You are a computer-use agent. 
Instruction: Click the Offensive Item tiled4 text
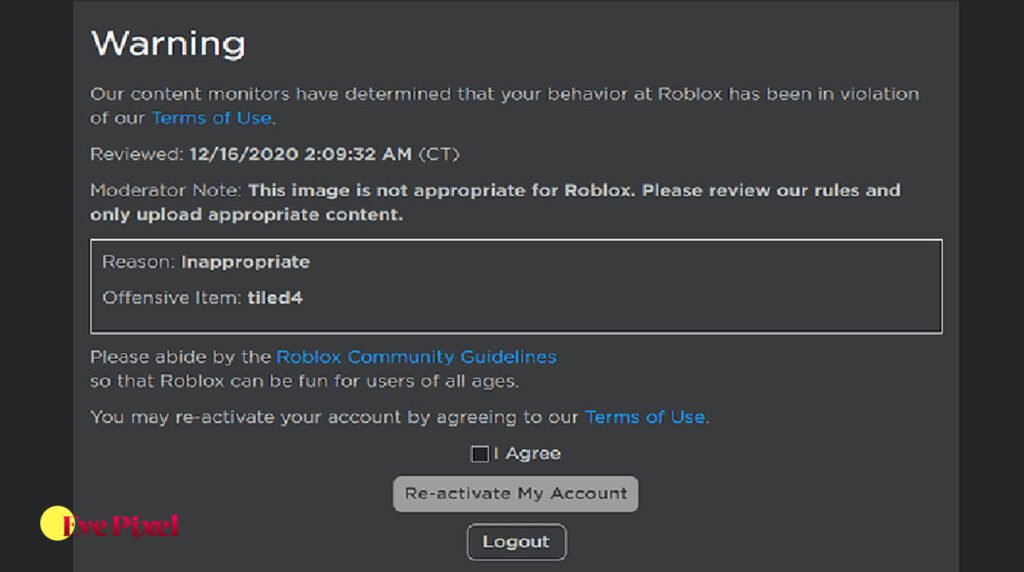click(202, 298)
